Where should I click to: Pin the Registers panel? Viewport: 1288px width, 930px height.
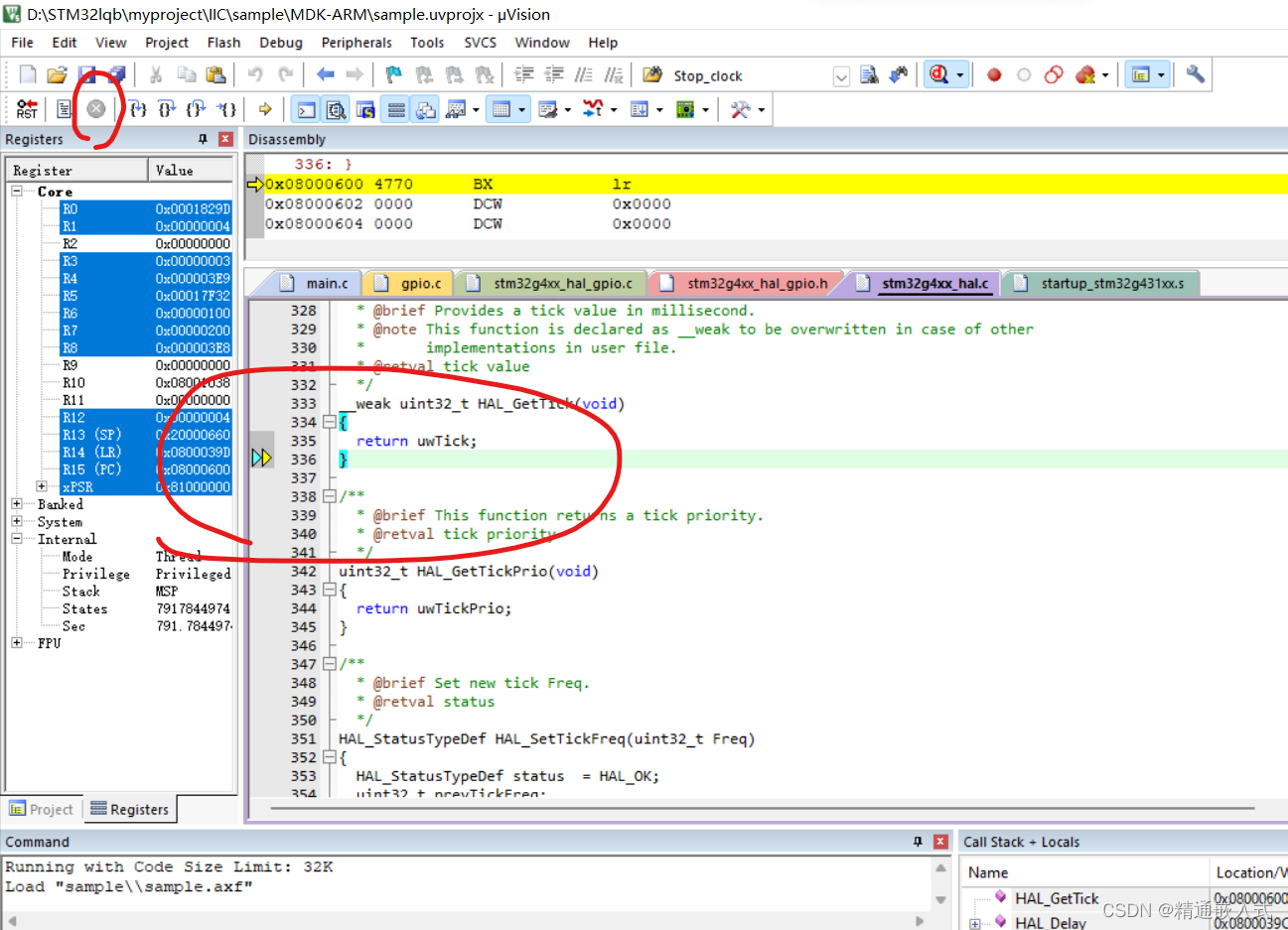[x=204, y=139]
